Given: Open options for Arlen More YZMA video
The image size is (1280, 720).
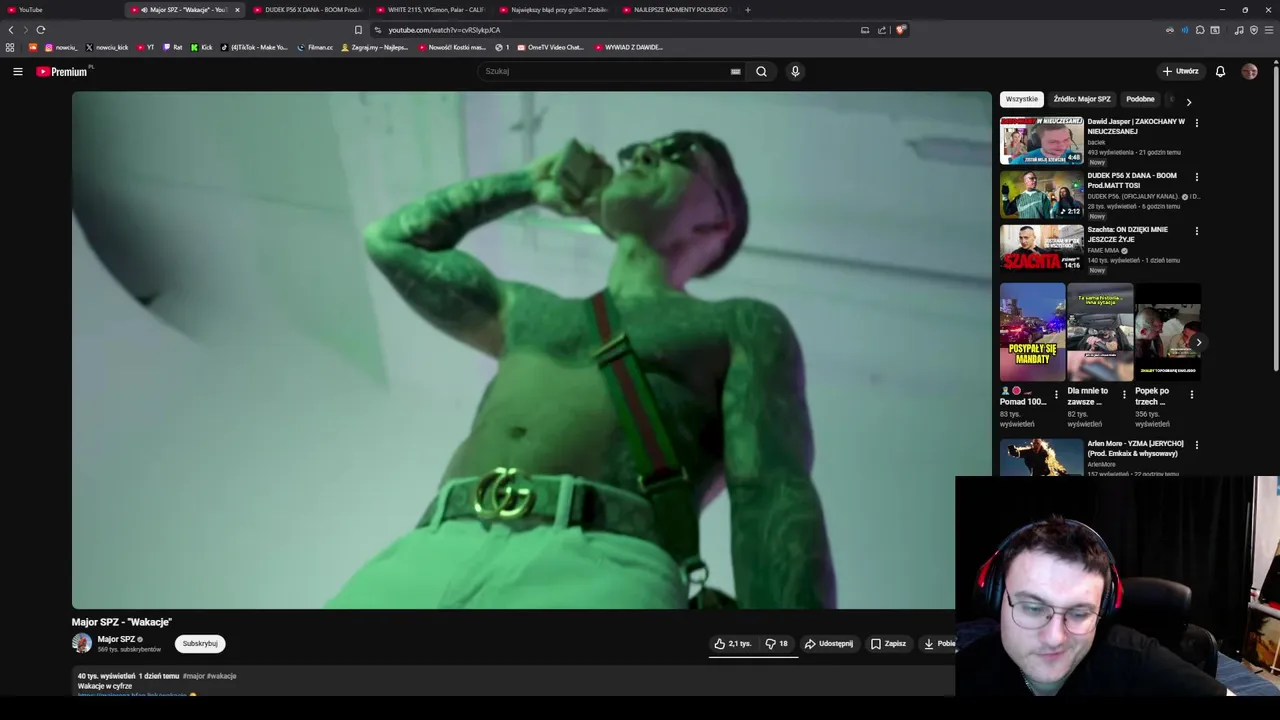Looking at the screenshot, I should click(x=1196, y=445).
